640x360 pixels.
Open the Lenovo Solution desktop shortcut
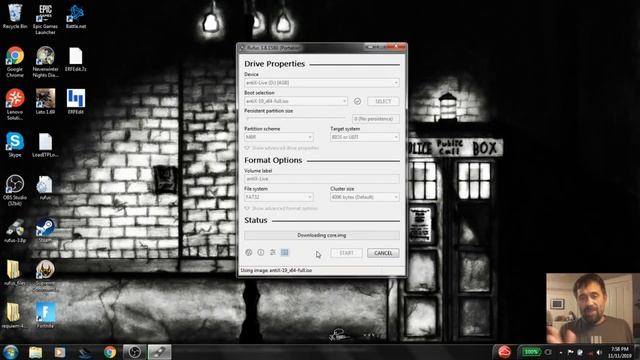click(15, 104)
